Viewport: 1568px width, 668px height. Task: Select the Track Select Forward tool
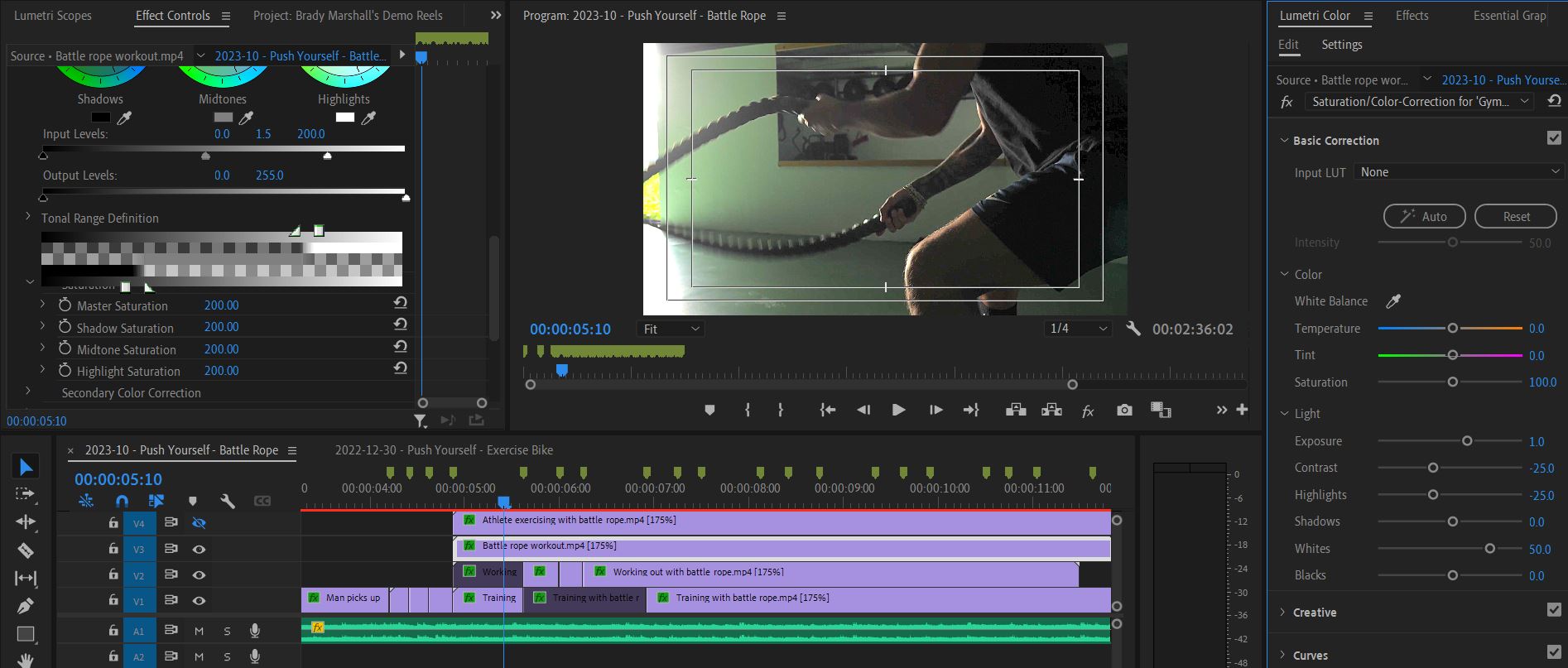pyautogui.click(x=26, y=494)
